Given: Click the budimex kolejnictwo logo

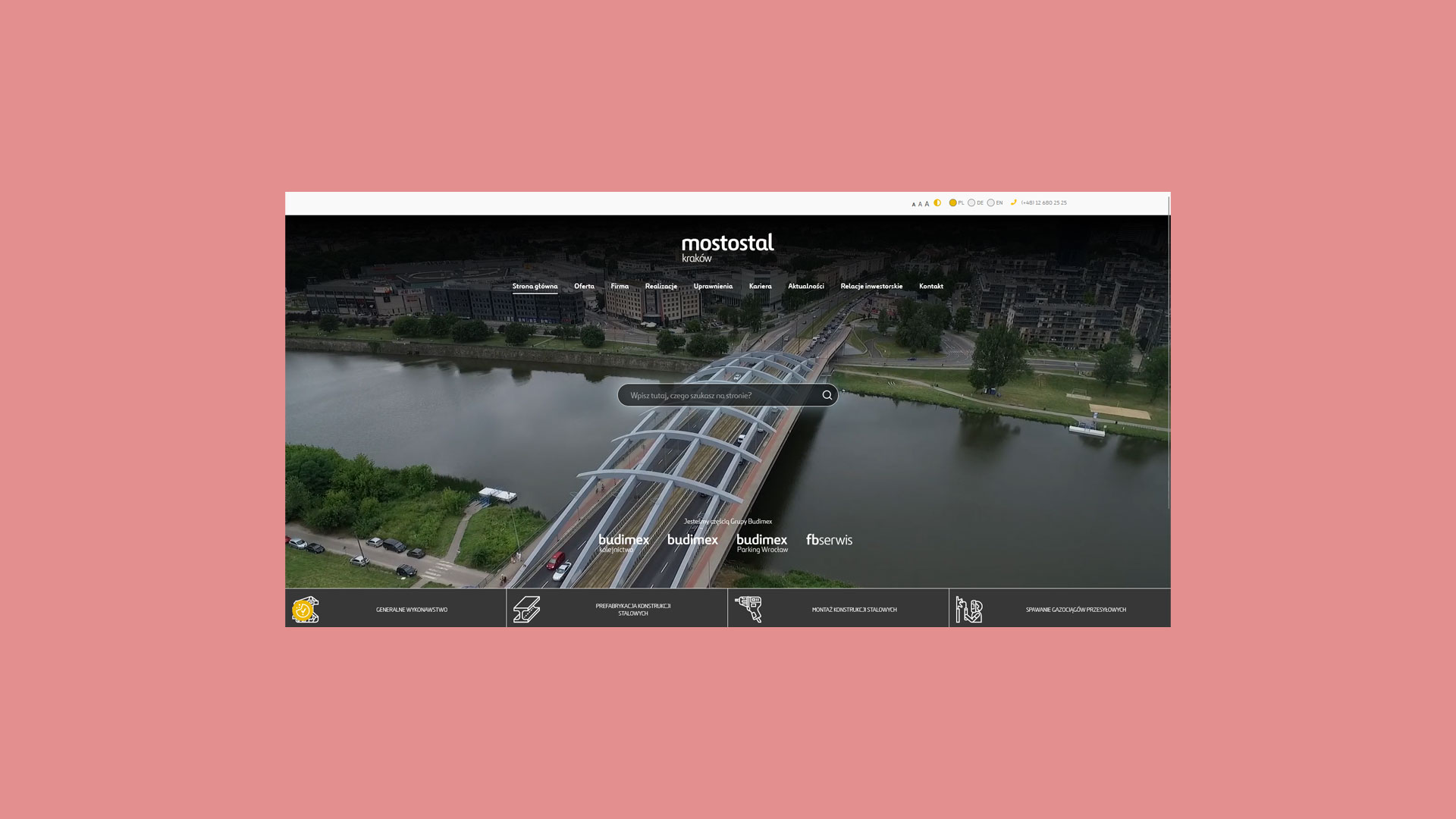Looking at the screenshot, I should click(623, 542).
